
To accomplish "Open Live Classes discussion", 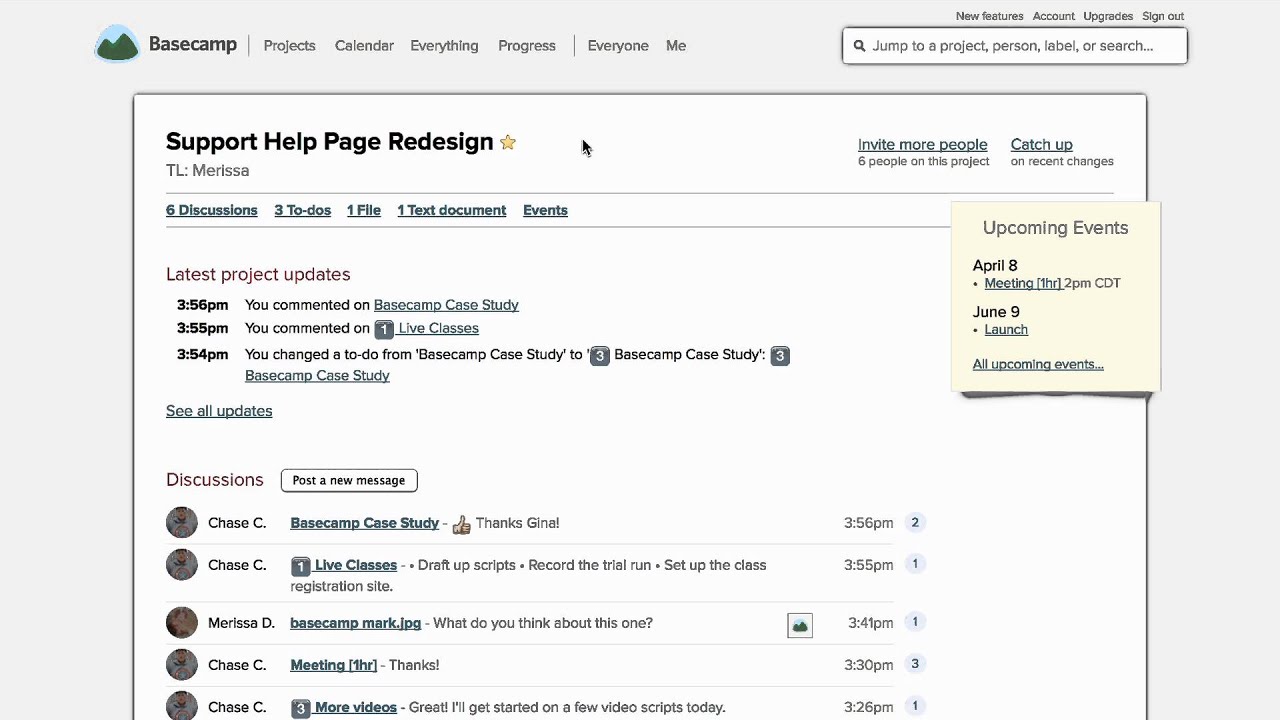I will (356, 565).
